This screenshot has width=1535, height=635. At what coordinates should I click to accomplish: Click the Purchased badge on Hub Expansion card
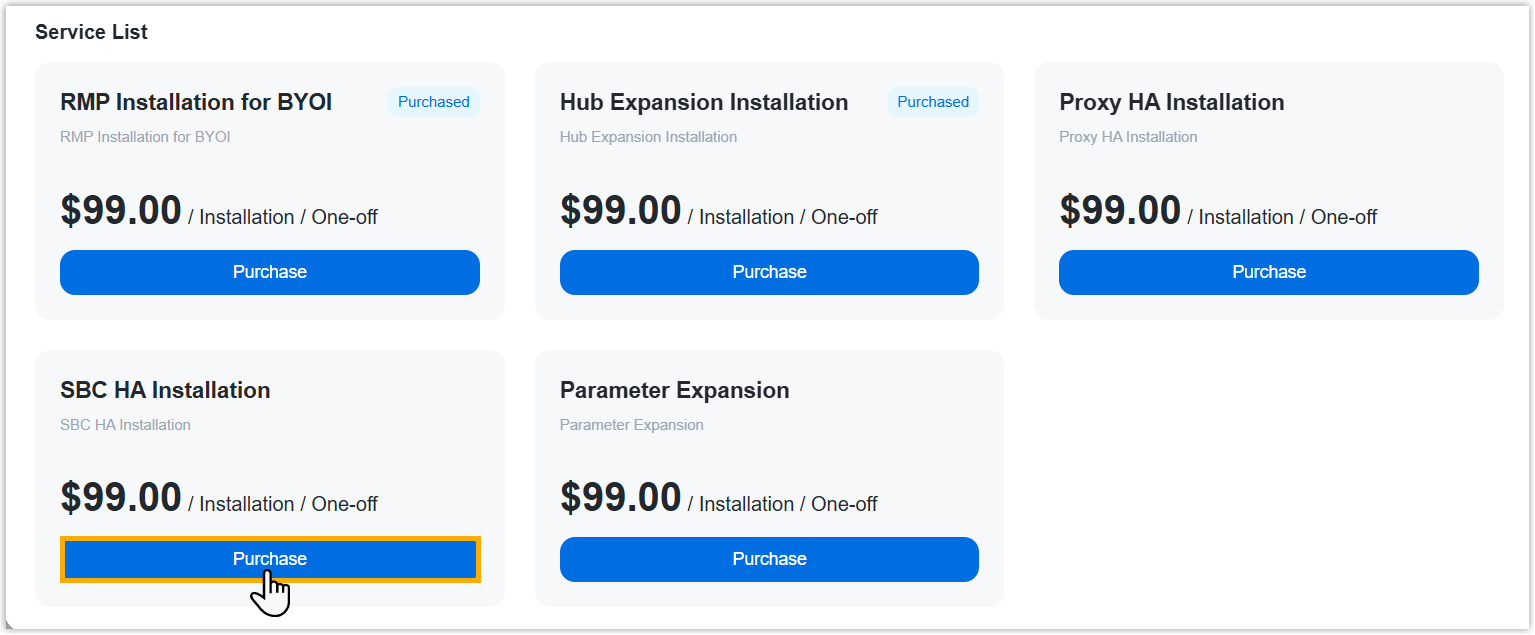click(x=932, y=102)
